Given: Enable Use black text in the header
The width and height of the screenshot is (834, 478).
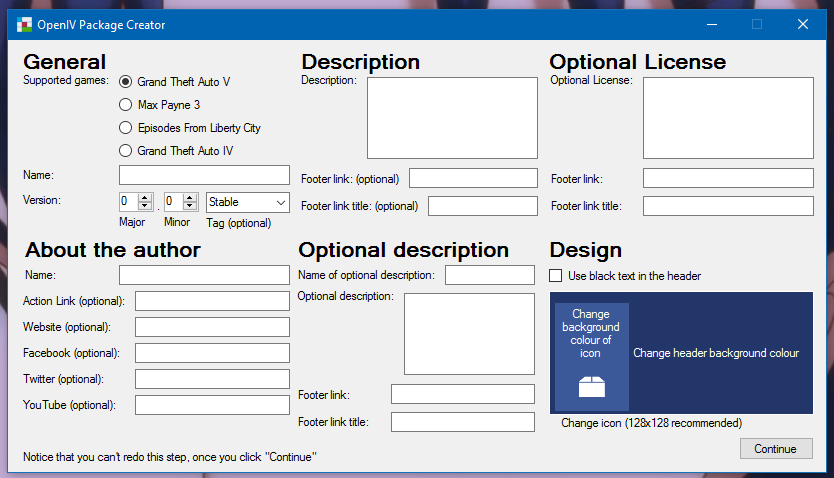Looking at the screenshot, I should coord(558,276).
